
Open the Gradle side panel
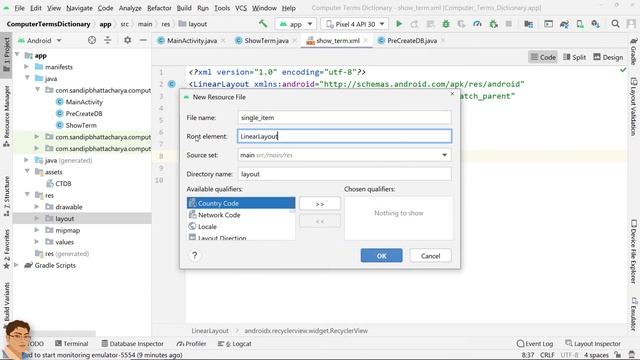tap(633, 52)
